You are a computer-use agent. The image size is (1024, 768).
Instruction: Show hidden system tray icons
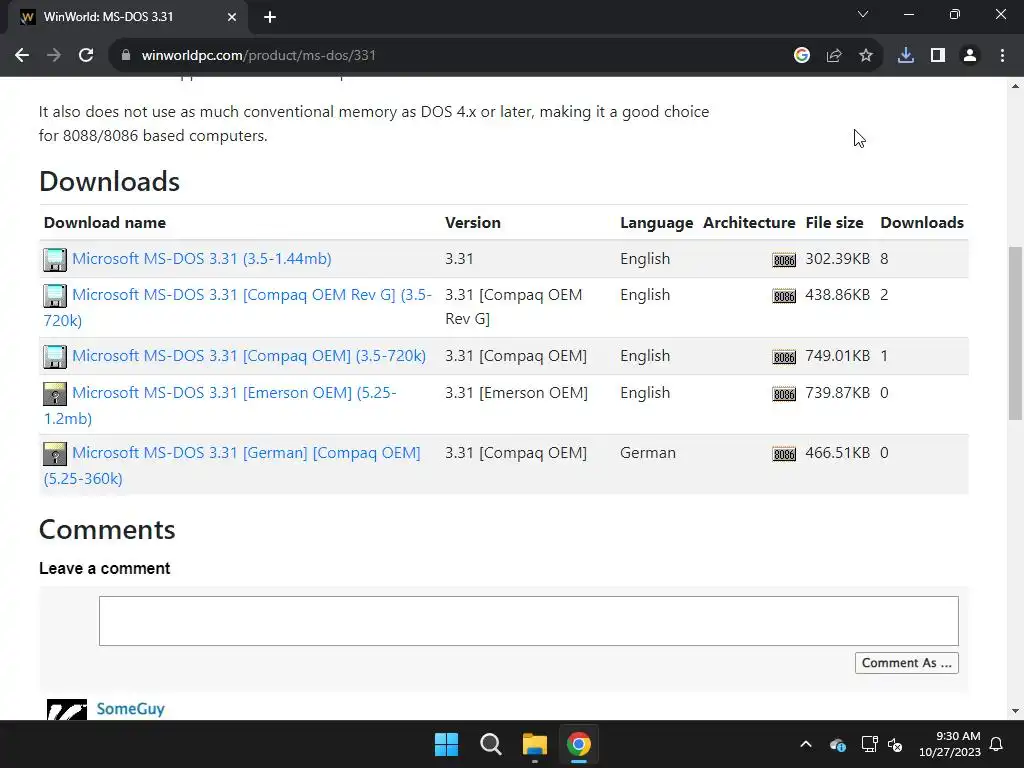tap(806, 744)
